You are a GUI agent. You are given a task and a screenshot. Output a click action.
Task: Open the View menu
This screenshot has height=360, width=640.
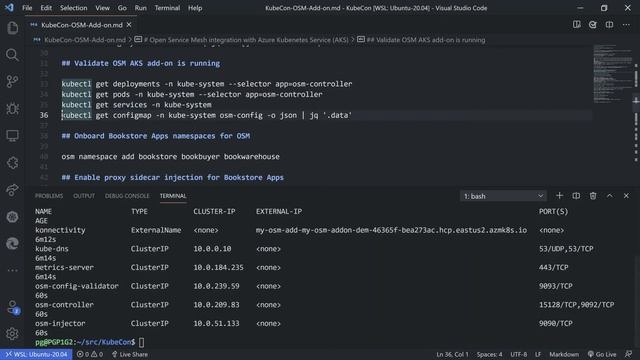tap(102, 8)
